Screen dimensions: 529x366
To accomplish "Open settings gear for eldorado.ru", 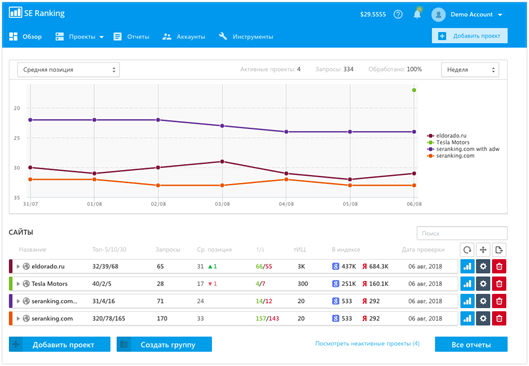I will click(483, 266).
